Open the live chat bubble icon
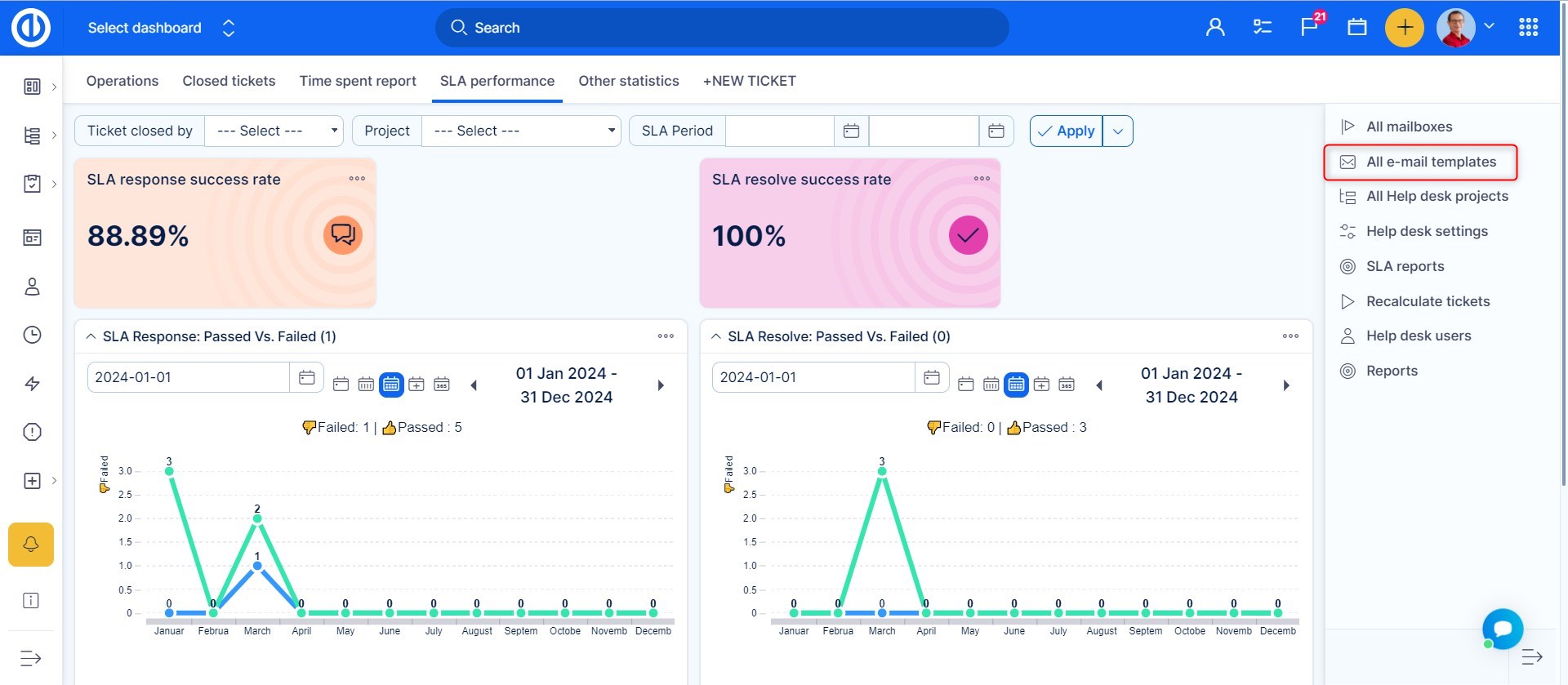 click(1502, 629)
